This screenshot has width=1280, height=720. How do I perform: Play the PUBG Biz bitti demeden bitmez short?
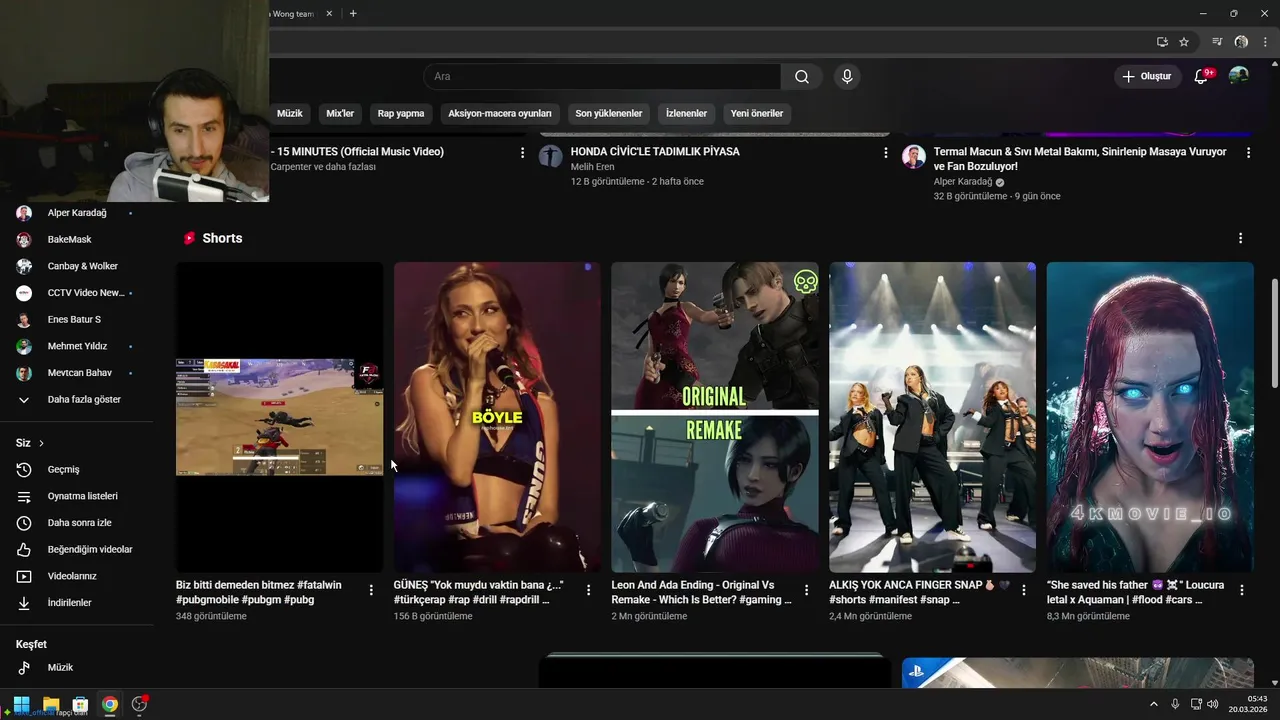pos(280,417)
